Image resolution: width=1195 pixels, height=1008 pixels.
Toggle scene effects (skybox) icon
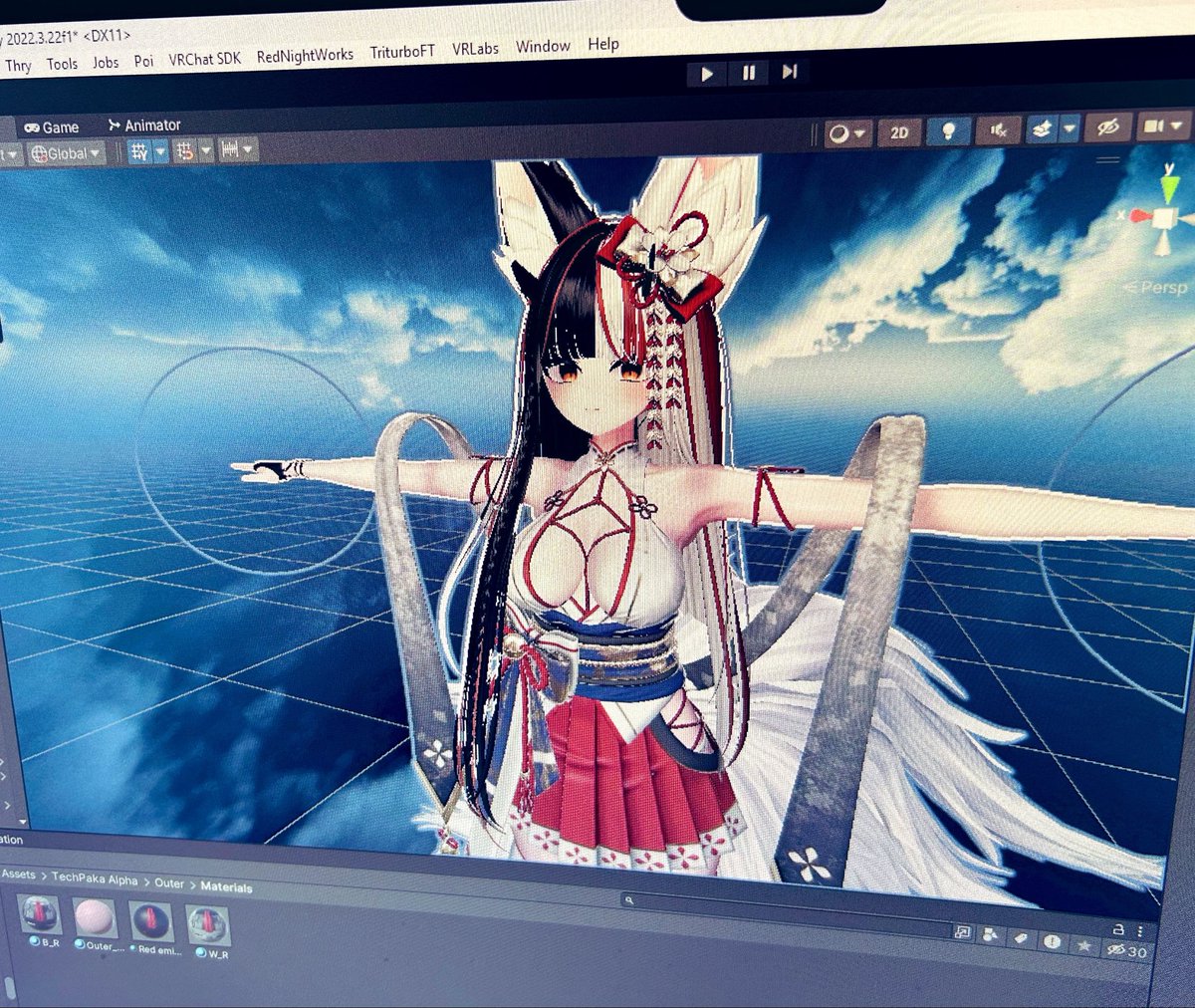(x=1042, y=129)
